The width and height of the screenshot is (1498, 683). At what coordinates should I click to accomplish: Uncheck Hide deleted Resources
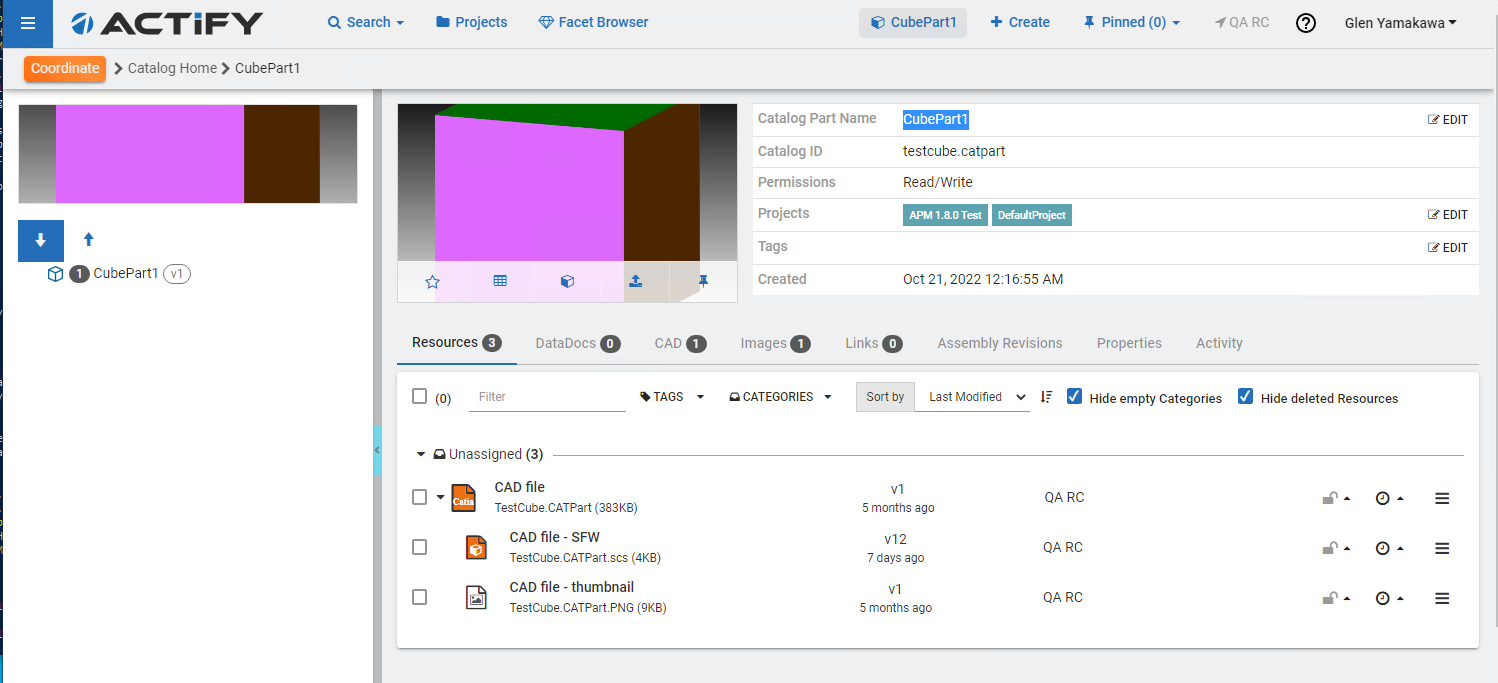1245,396
